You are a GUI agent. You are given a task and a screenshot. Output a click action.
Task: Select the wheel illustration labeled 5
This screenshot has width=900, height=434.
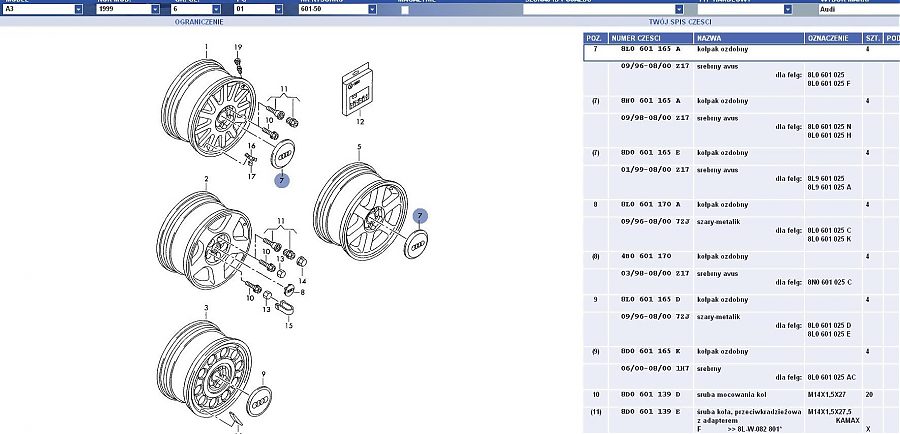click(x=360, y=211)
